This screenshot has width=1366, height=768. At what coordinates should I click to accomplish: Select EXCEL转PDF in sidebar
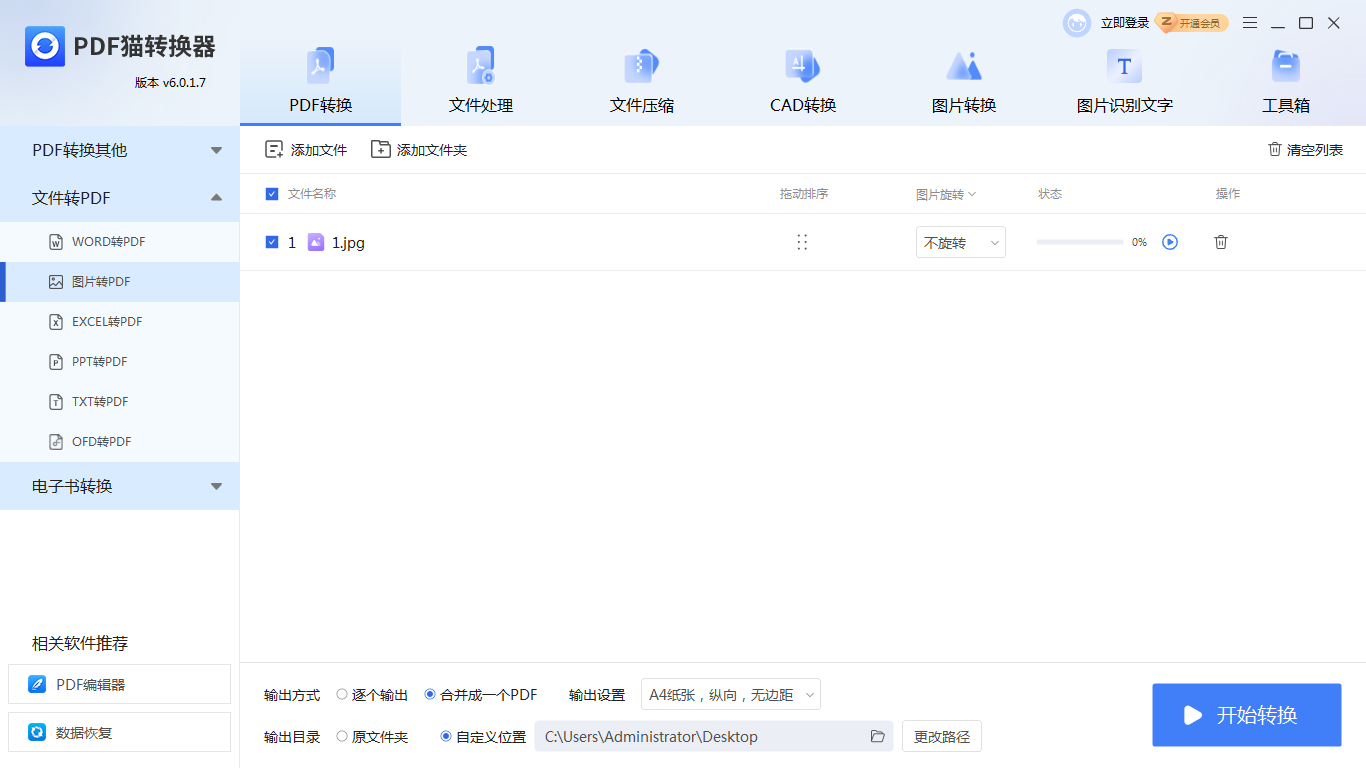(120, 322)
